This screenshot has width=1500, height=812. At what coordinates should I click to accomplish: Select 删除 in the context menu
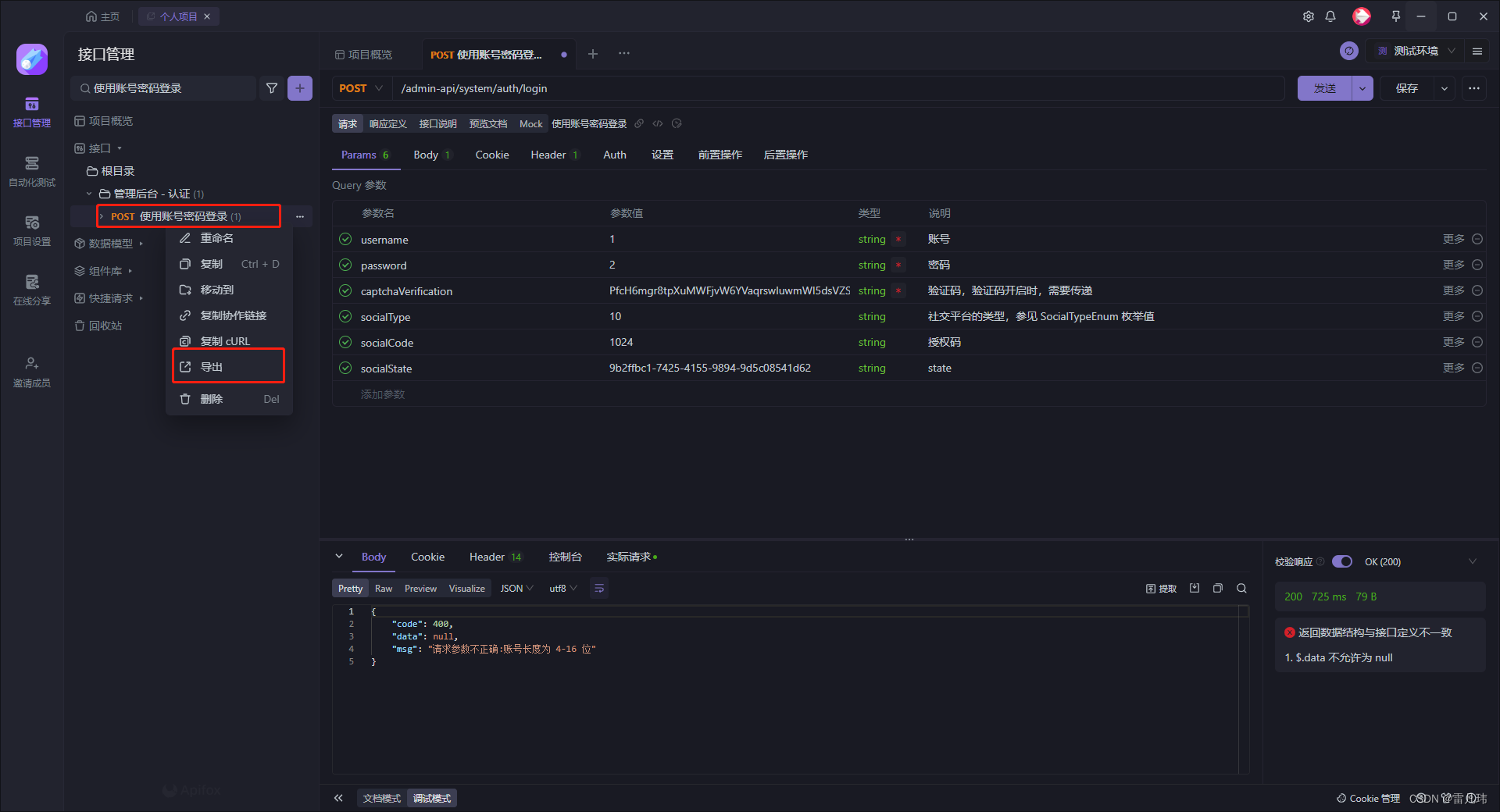229,399
